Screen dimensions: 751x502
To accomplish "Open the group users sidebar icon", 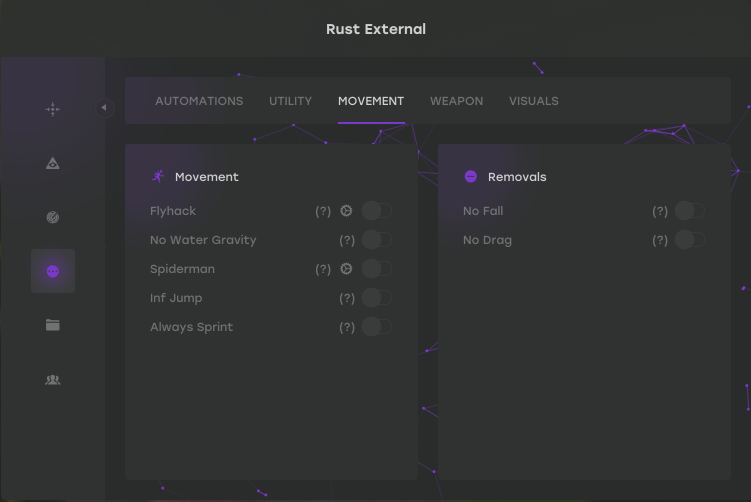I will click(53, 380).
